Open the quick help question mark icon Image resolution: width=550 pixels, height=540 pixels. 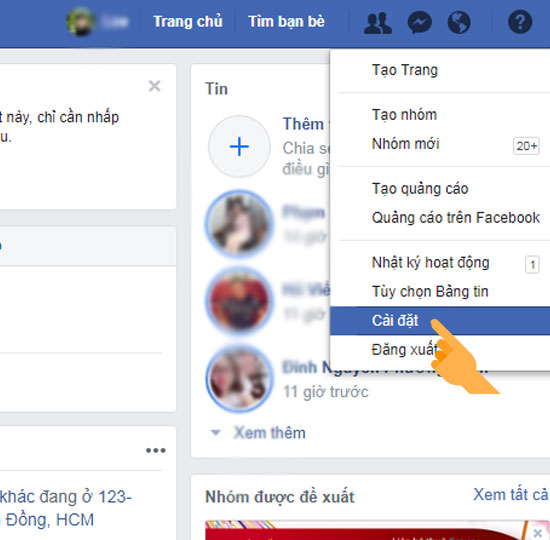pyautogui.click(x=520, y=22)
